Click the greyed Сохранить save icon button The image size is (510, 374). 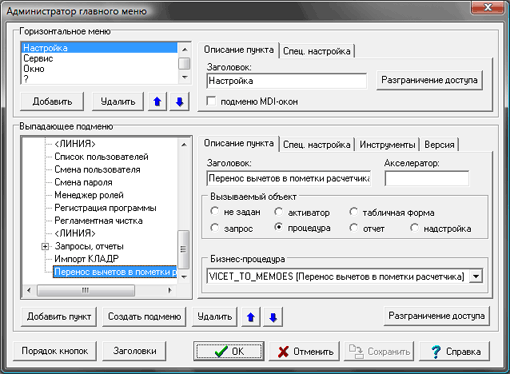379,351
